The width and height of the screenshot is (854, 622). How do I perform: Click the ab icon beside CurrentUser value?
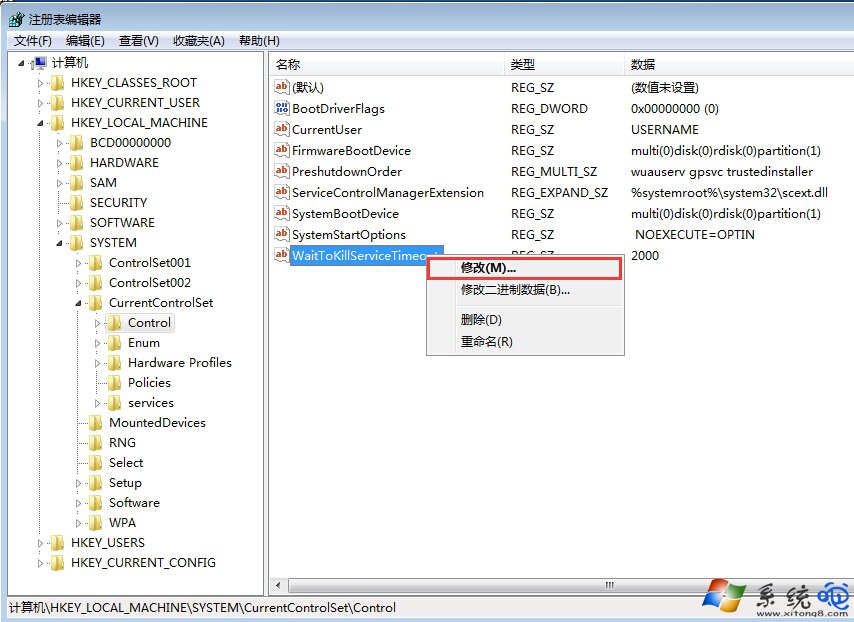(x=283, y=129)
